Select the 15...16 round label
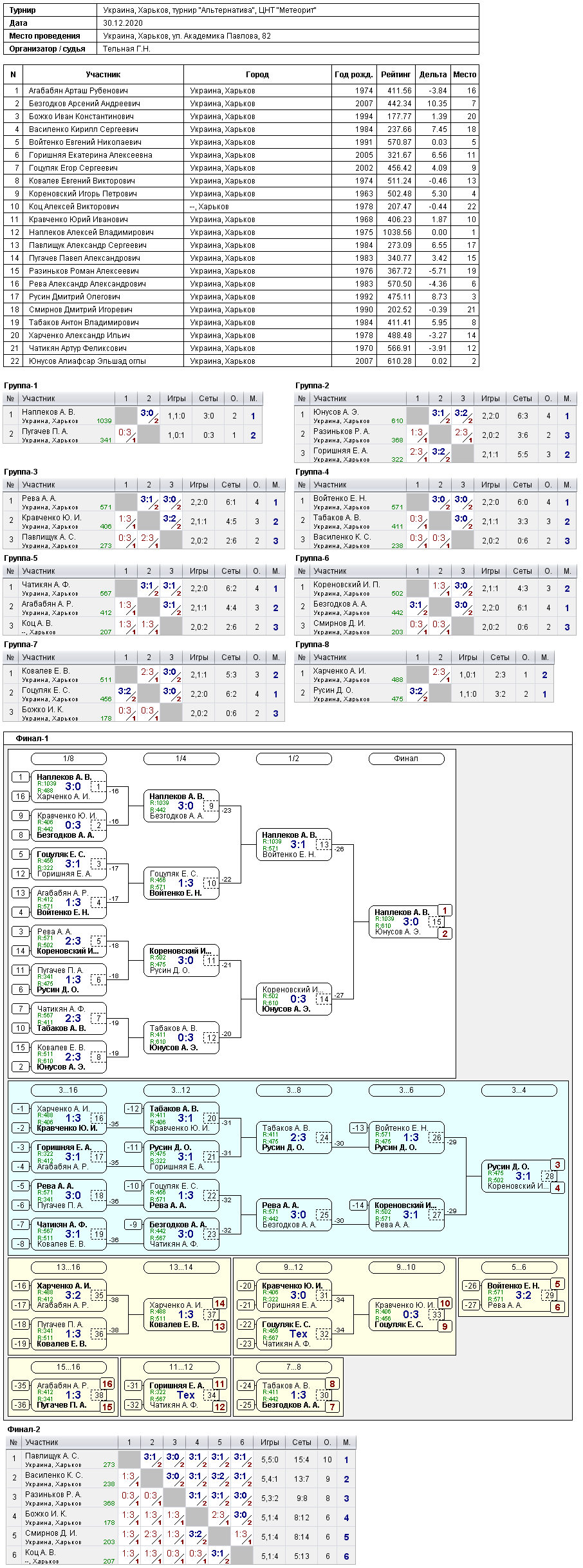Screen dimensions: 583x1568 point(69,1367)
